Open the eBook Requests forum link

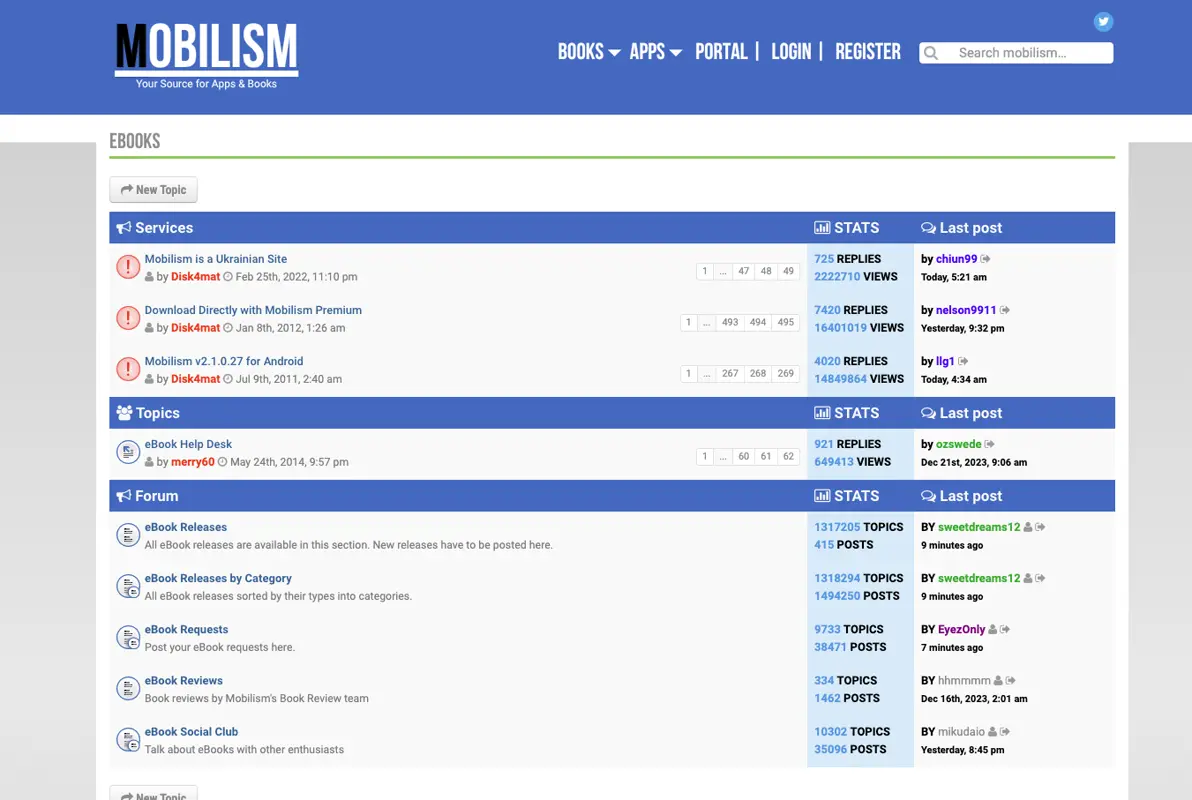tap(186, 629)
